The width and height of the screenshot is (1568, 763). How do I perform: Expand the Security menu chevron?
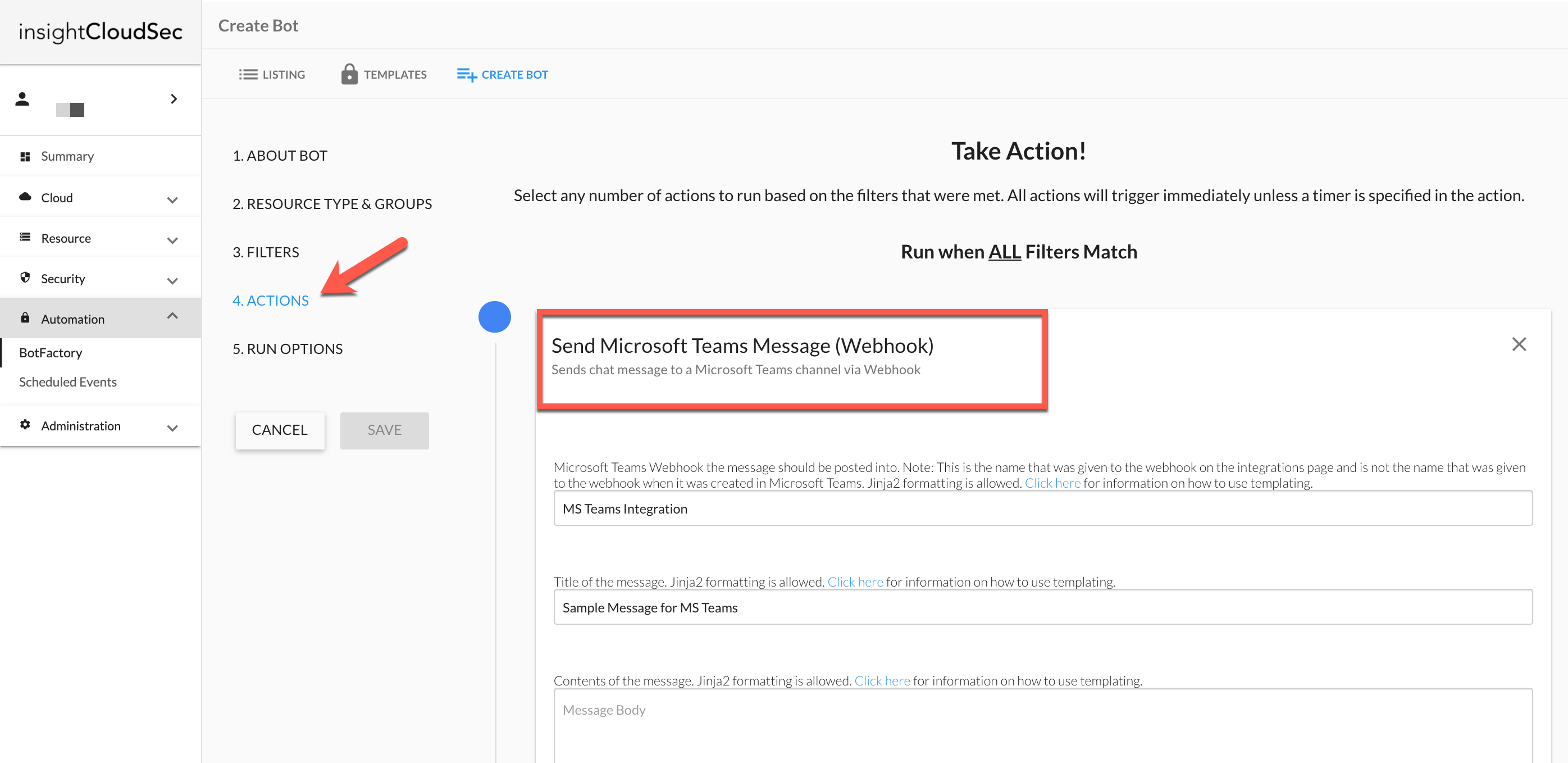[172, 281]
